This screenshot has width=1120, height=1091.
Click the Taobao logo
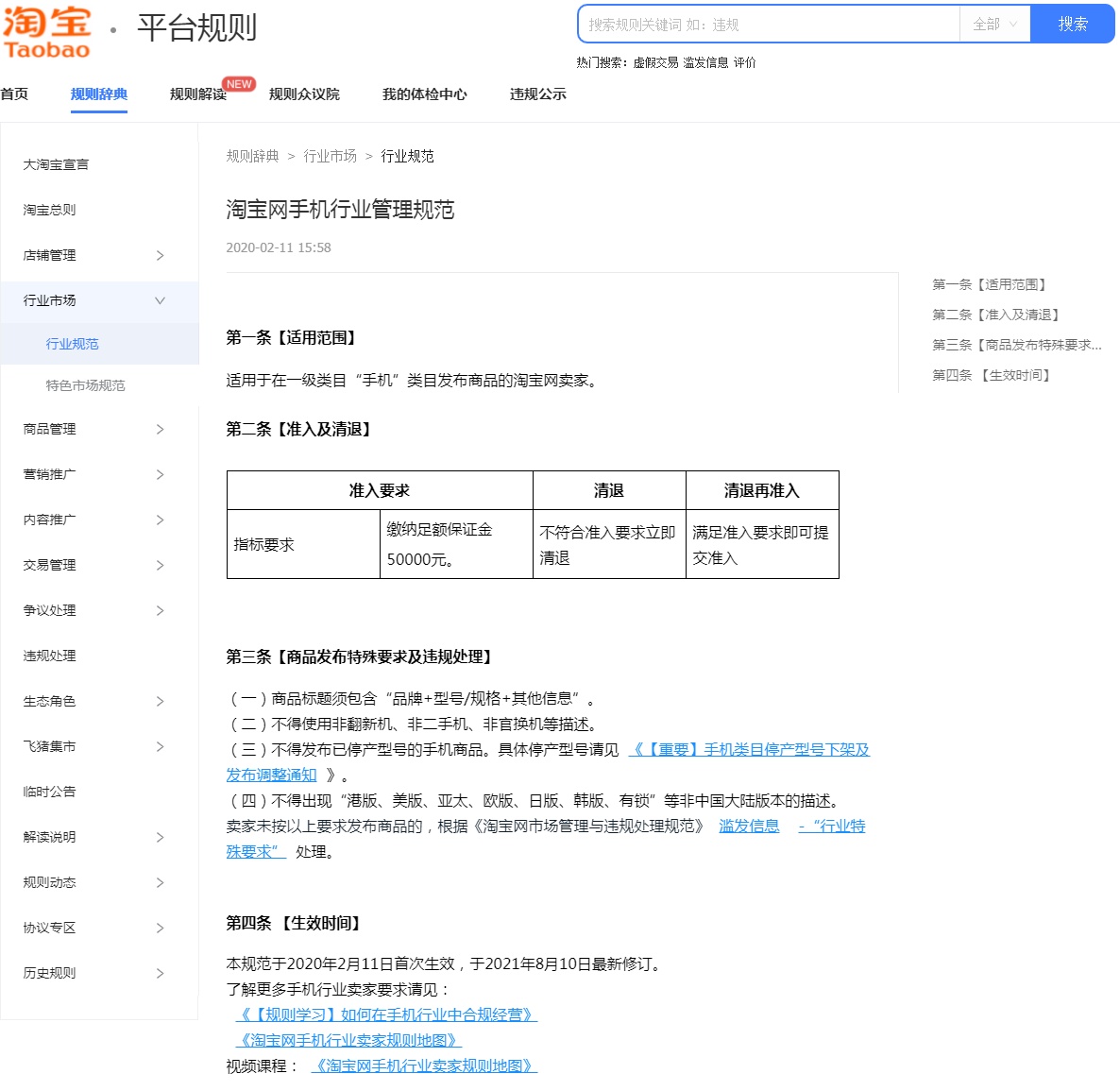click(x=47, y=32)
